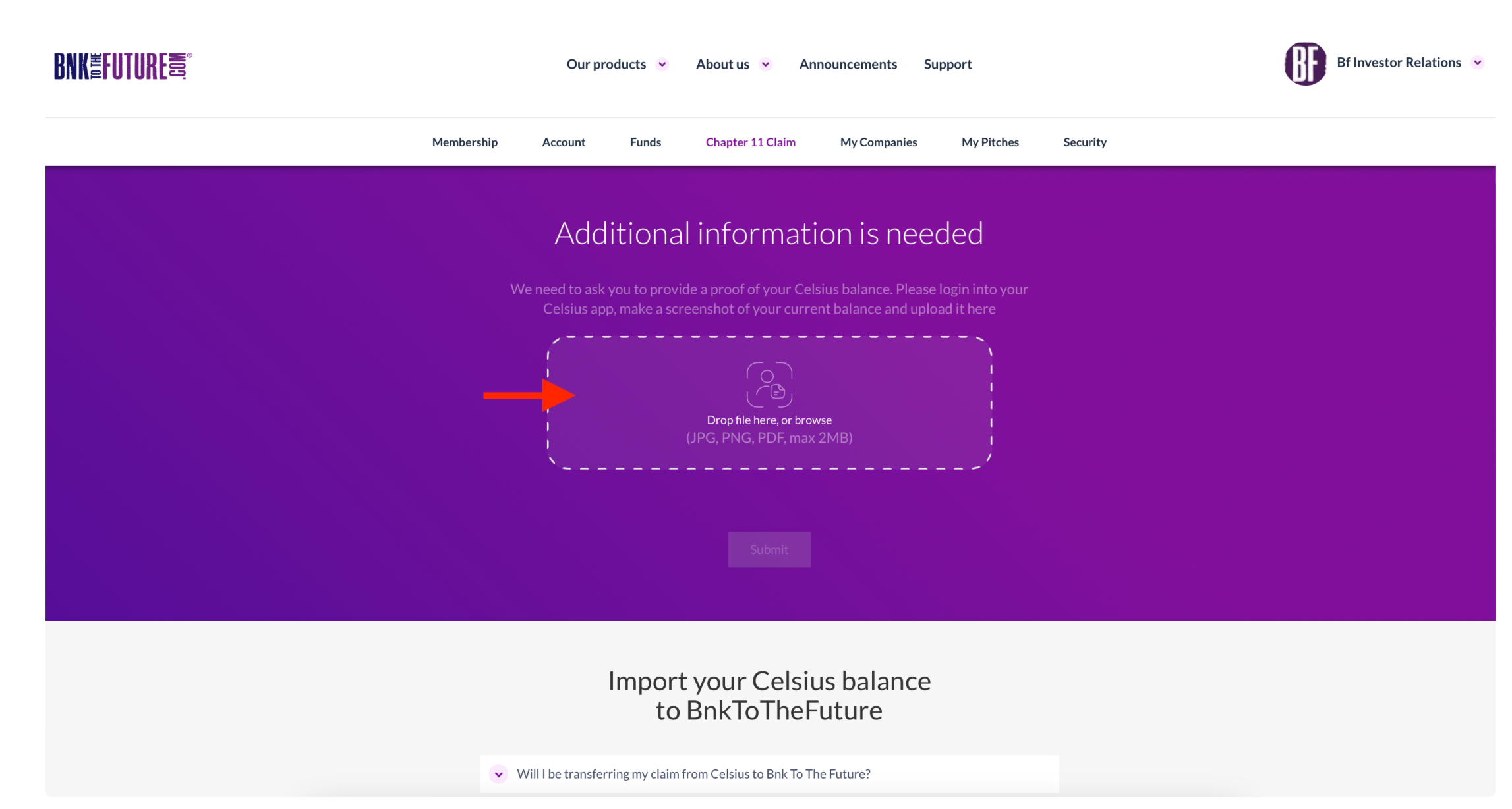
Task: Switch to the Membership tab
Action: pos(465,142)
